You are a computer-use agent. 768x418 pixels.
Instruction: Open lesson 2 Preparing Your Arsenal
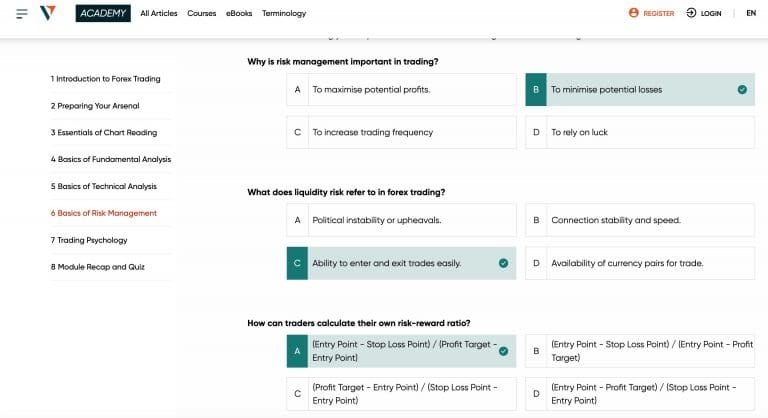(x=95, y=105)
